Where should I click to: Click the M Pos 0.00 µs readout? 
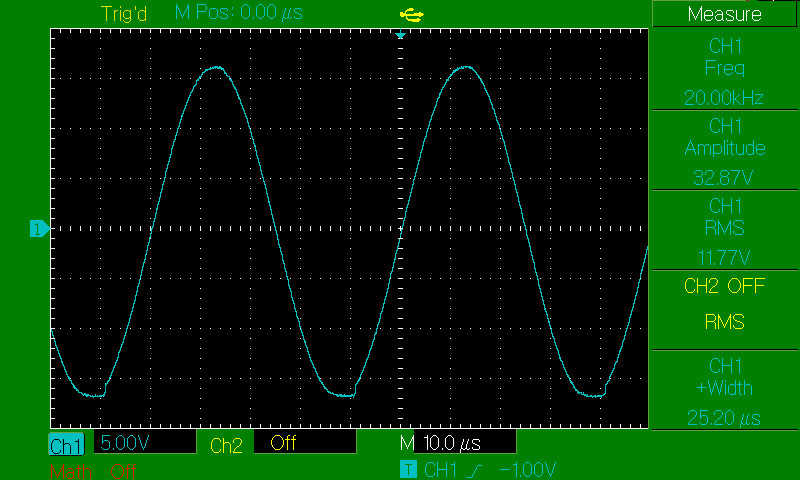pos(238,14)
